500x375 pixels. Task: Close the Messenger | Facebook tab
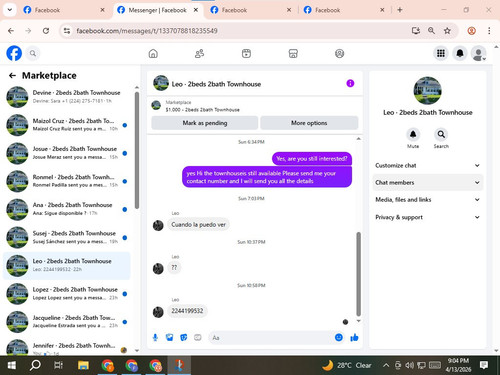coord(196,10)
